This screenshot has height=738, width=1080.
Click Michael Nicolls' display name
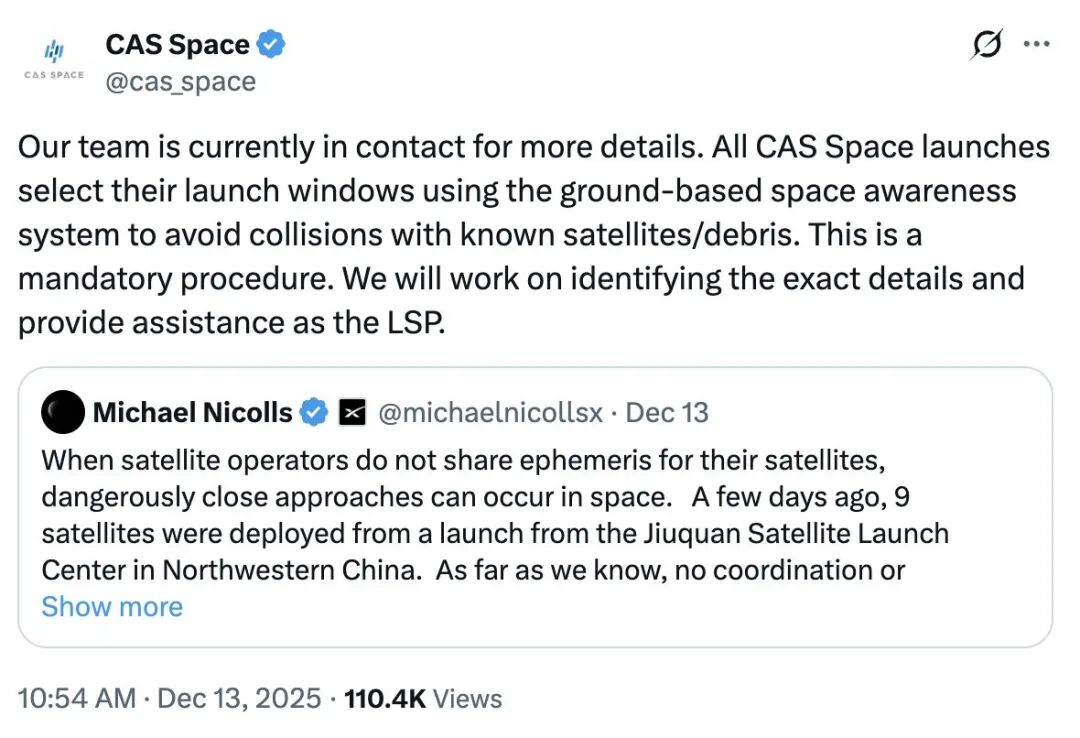coord(193,411)
